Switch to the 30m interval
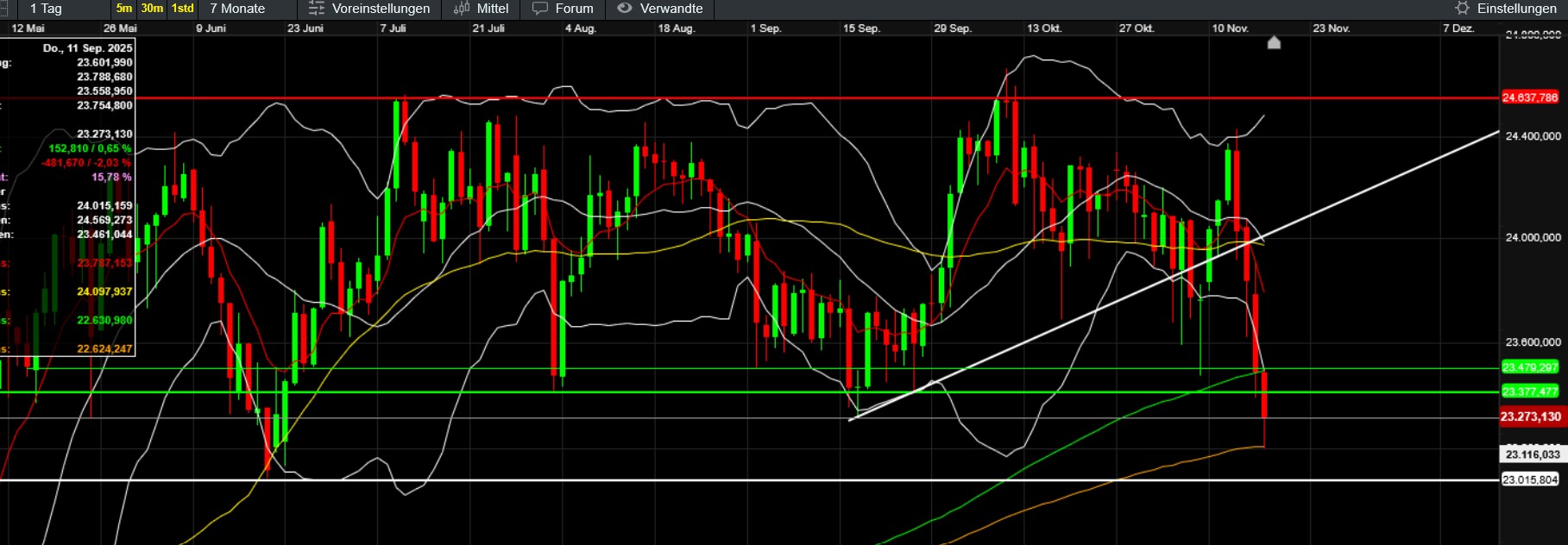The image size is (1568, 545). [x=152, y=9]
